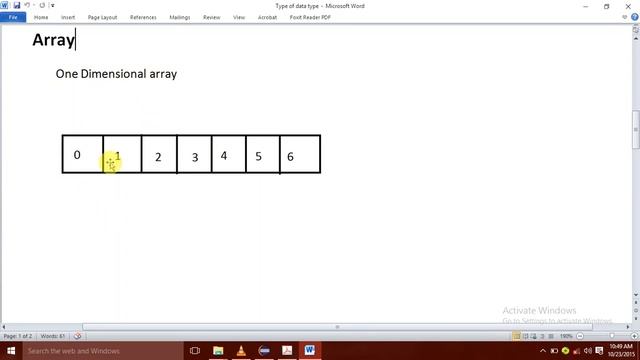Image resolution: width=640 pixels, height=360 pixels.
Task: Select array cell labeled 2
Action: pos(159,154)
